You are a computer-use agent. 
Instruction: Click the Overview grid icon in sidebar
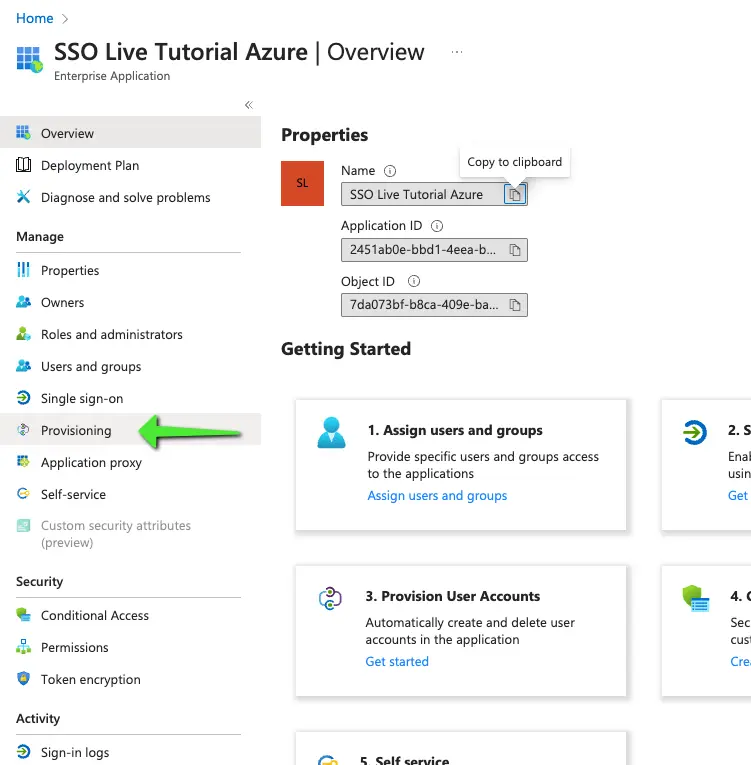point(23,132)
